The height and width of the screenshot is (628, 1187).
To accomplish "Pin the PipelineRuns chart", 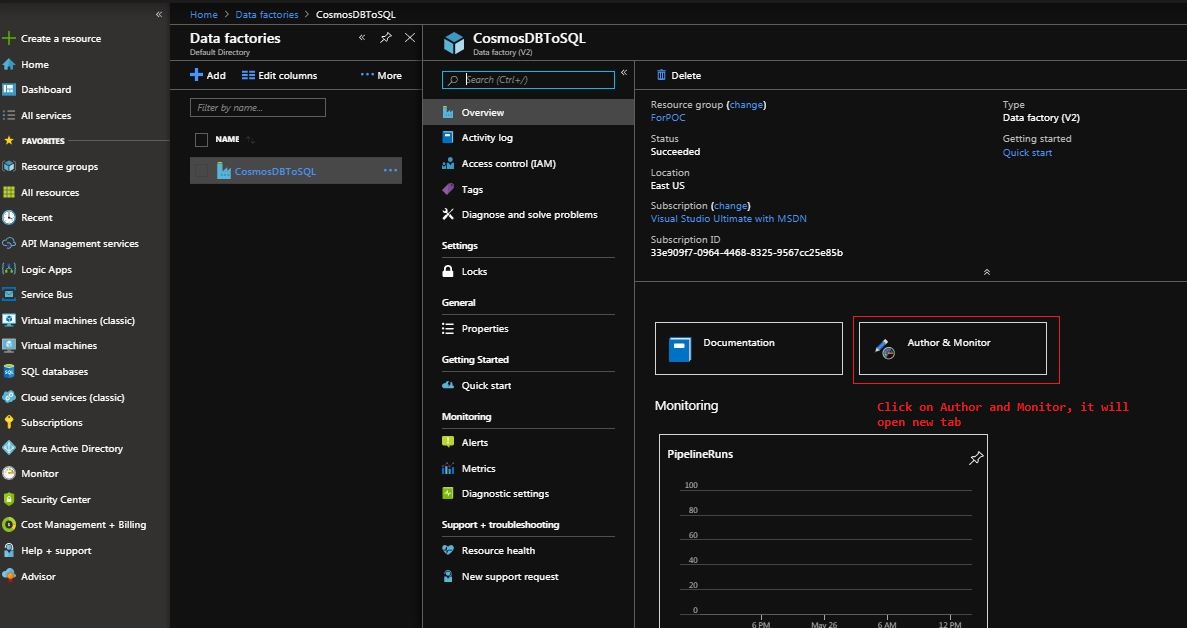I will pyautogui.click(x=975, y=457).
